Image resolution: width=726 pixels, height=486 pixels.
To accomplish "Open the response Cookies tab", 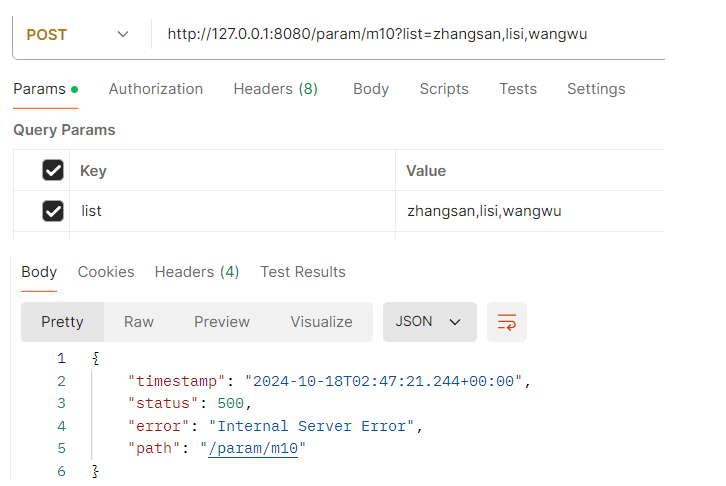I will 106,272.
